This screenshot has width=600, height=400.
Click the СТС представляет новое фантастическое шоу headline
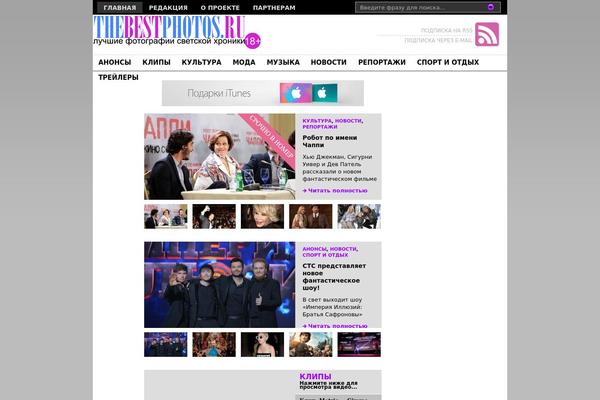click(x=334, y=277)
